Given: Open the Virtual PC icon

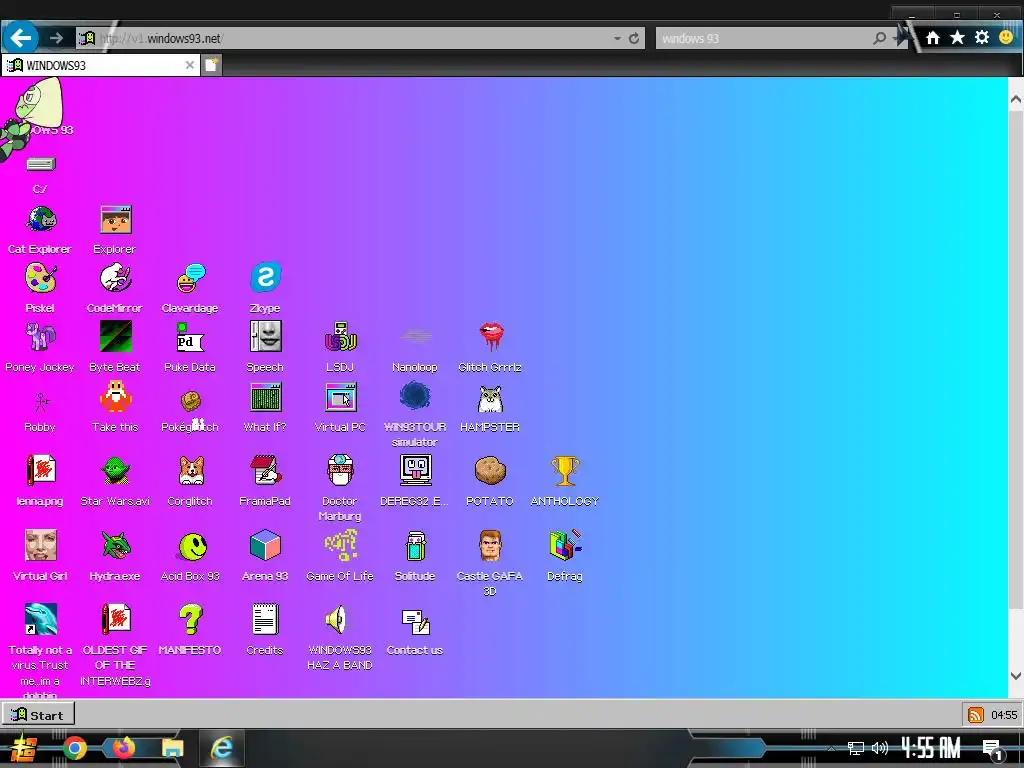Looking at the screenshot, I should [x=340, y=397].
